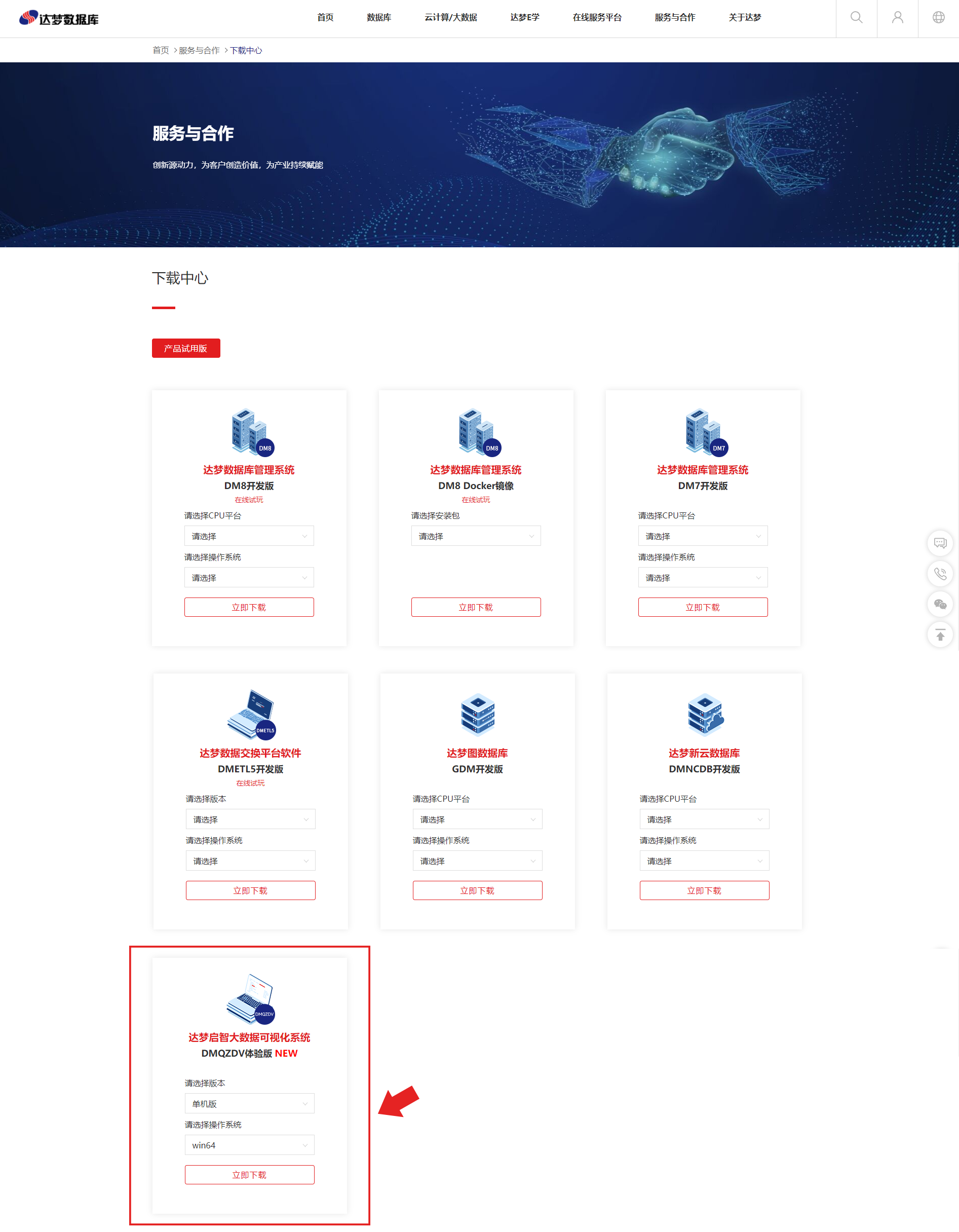Expand DMETL5 operating system dropdown
Viewport: 959px width, 1232px height.
click(250, 861)
